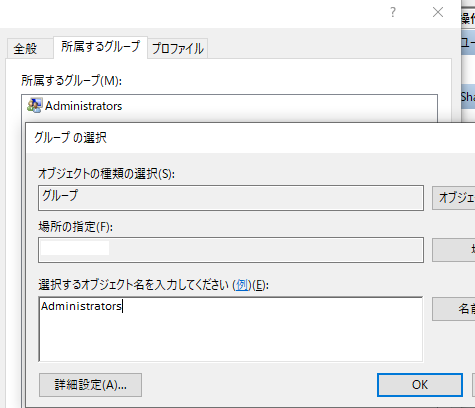The image size is (475, 408).
Task: Click the location button beside 場所の指定 field
Action: tap(454, 250)
